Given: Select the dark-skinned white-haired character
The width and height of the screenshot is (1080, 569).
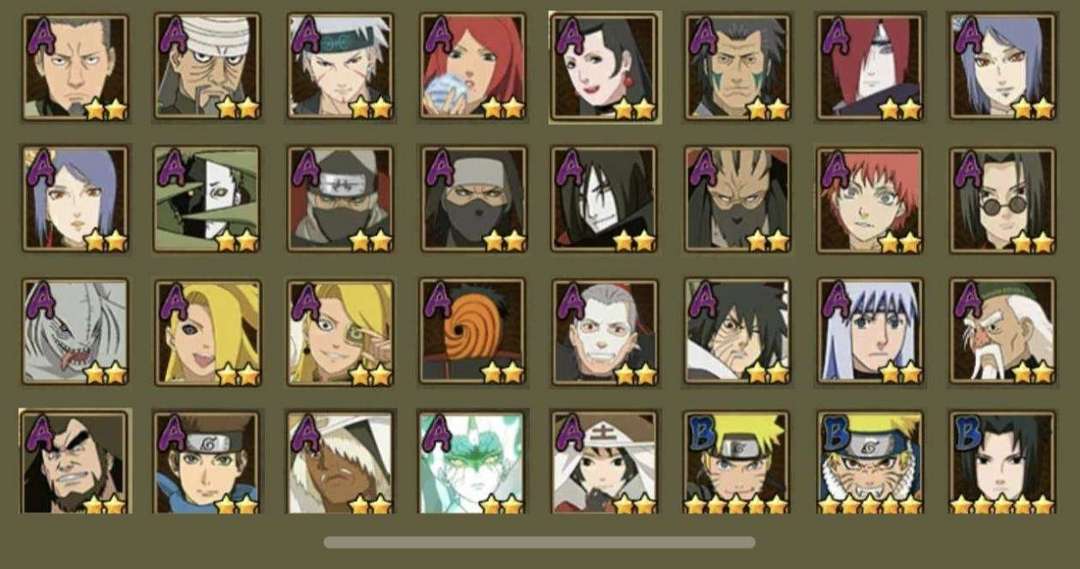Looking at the screenshot, I should [x=340, y=463].
